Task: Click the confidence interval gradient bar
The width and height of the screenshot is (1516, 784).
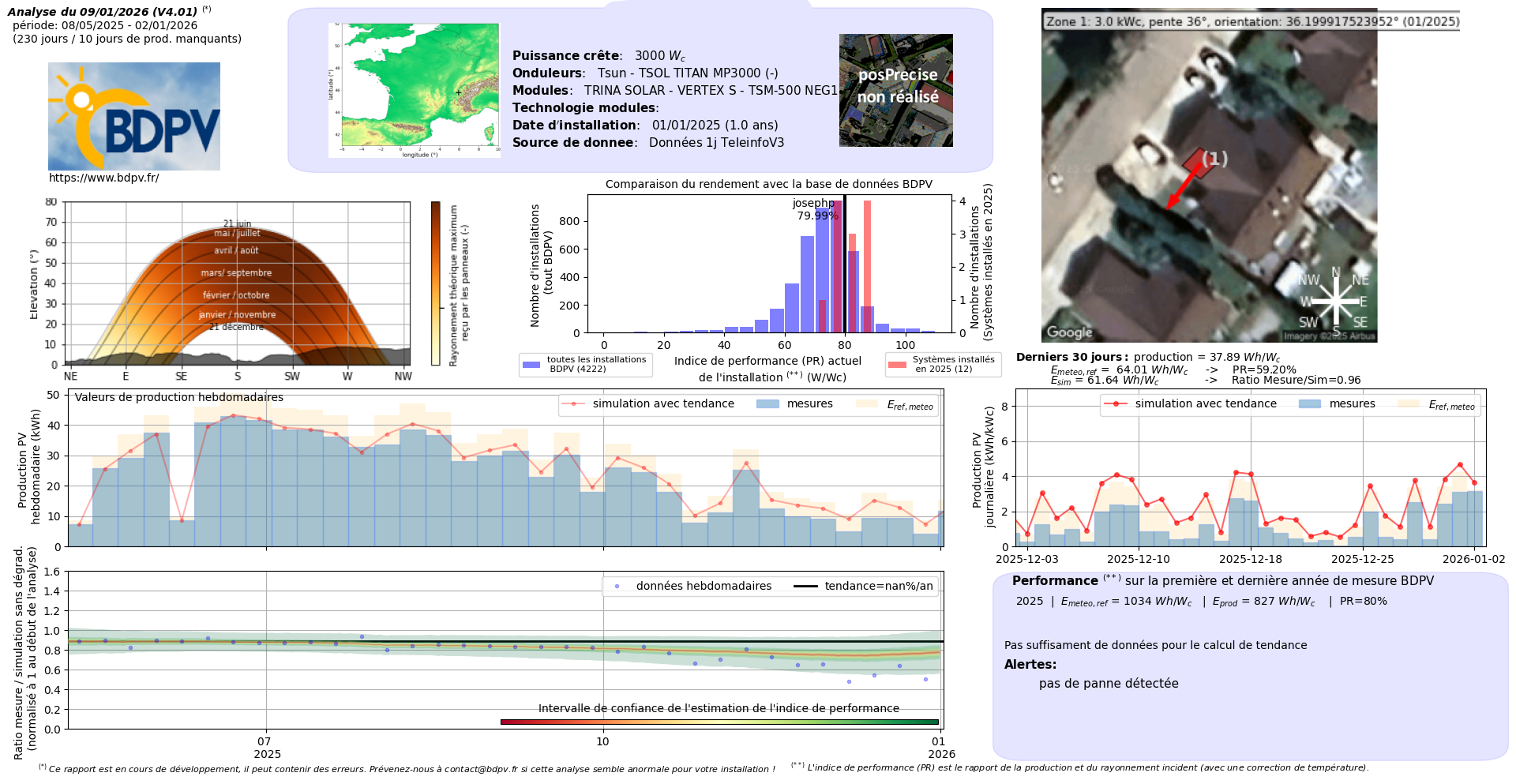Action: (719, 722)
